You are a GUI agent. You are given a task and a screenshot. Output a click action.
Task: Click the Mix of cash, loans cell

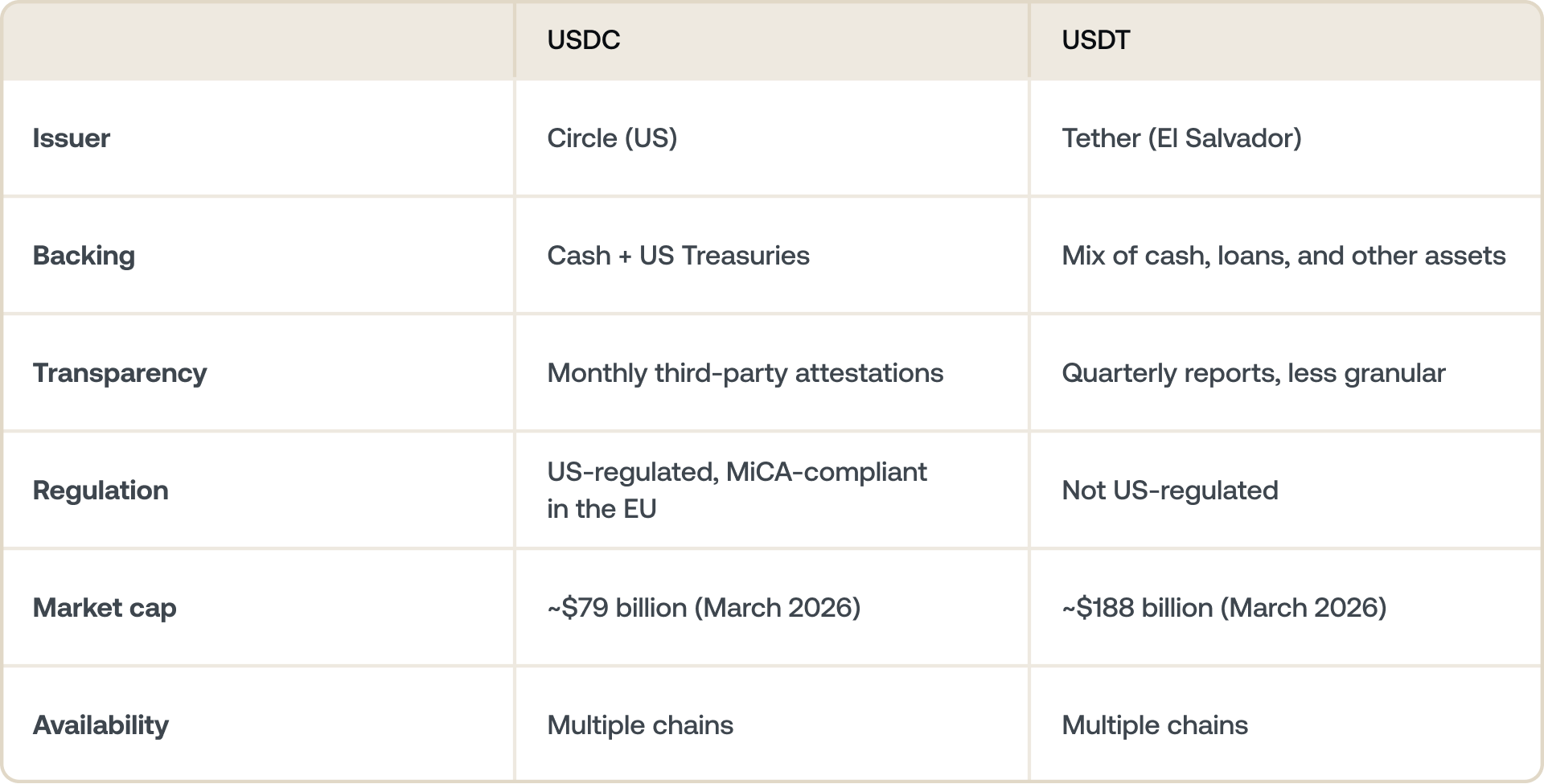pos(1283,256)
